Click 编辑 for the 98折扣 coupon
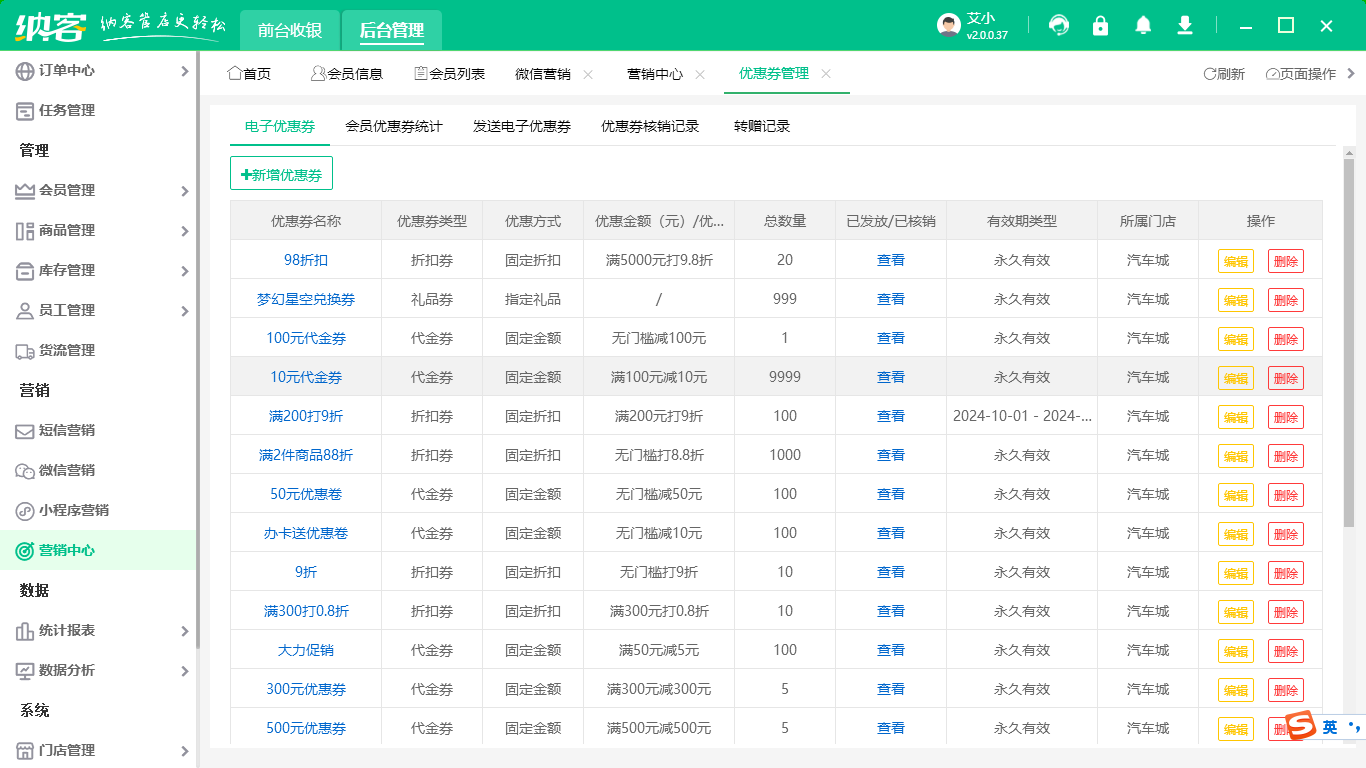This screenshot has width=1366, height=768. coord(1235,261)
